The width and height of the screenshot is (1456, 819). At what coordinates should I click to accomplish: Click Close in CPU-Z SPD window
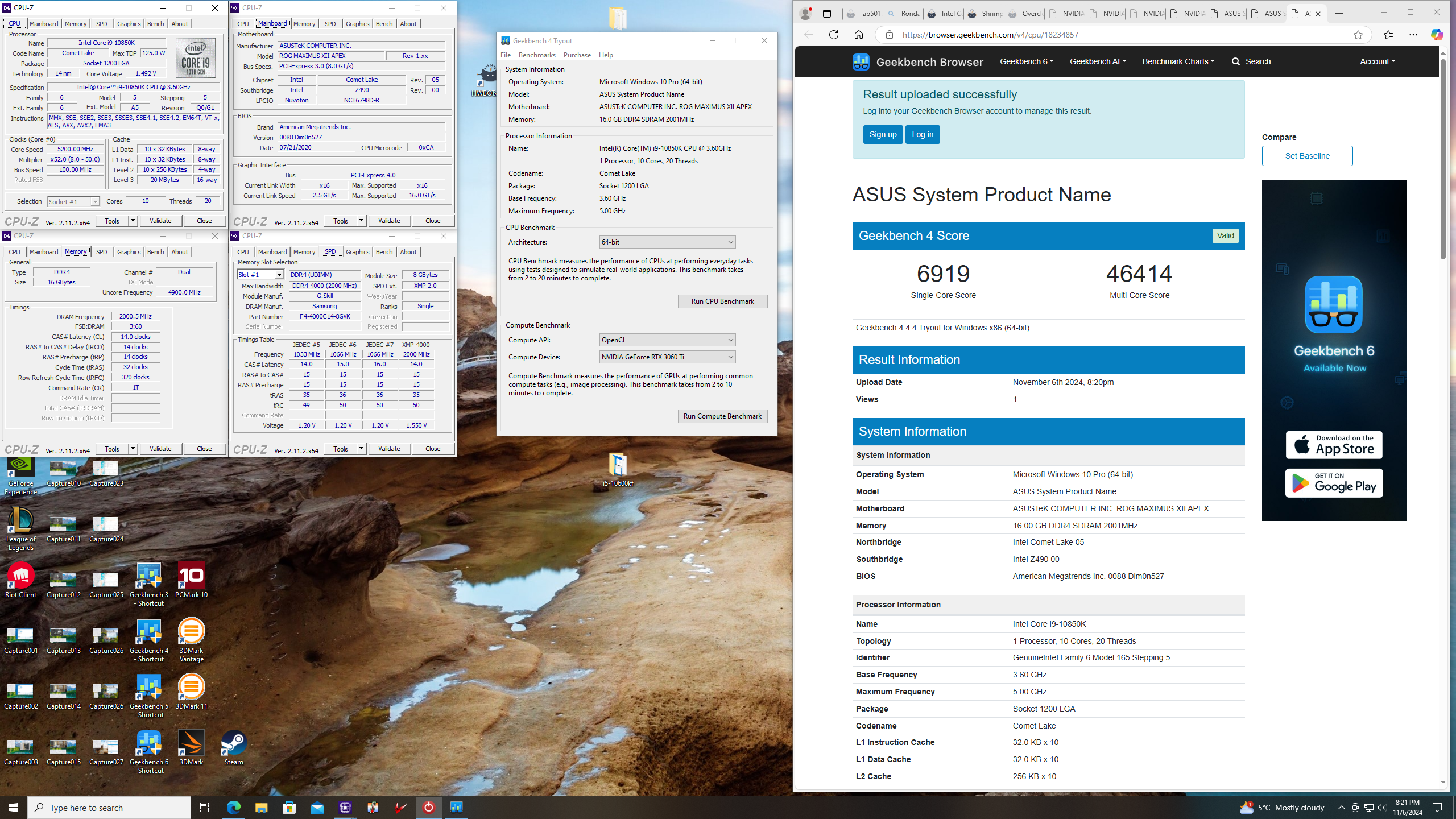pos(433,449)
